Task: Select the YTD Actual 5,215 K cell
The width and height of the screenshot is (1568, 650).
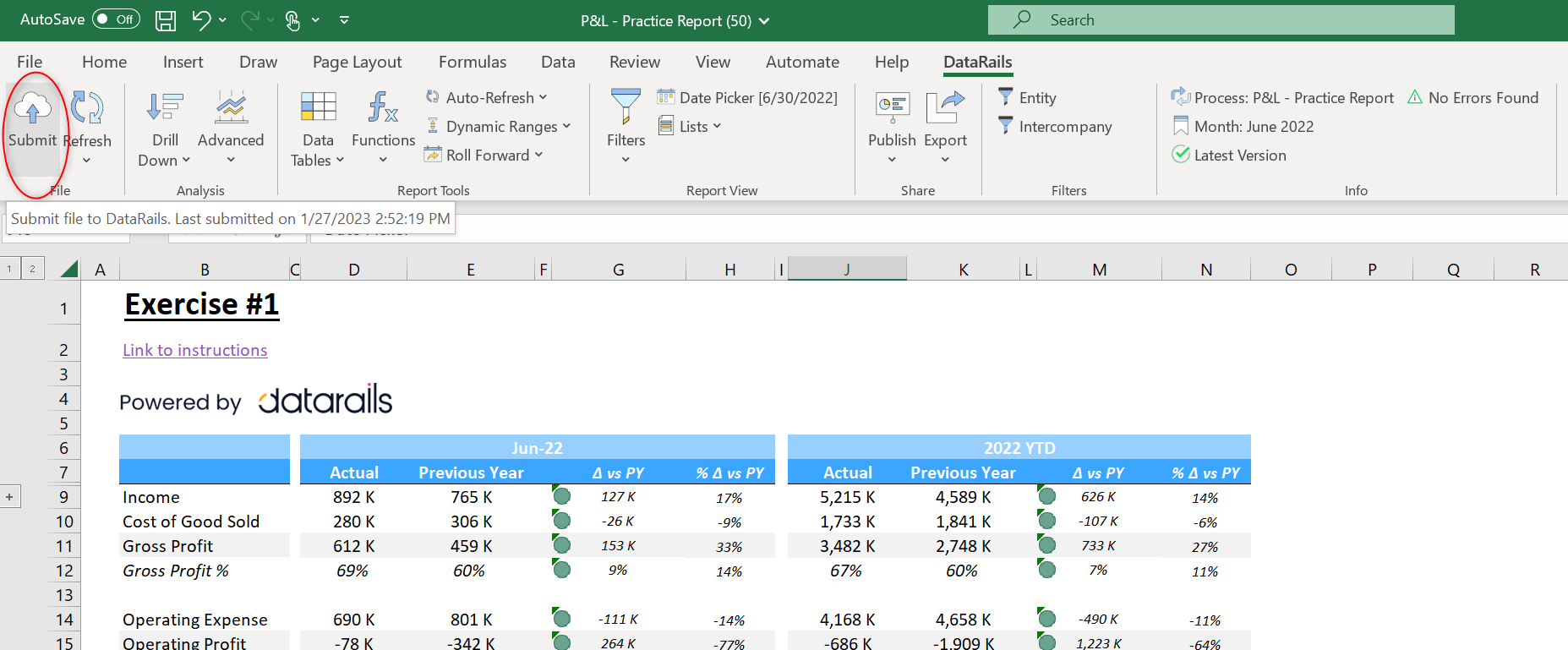Action: [847, 497]
